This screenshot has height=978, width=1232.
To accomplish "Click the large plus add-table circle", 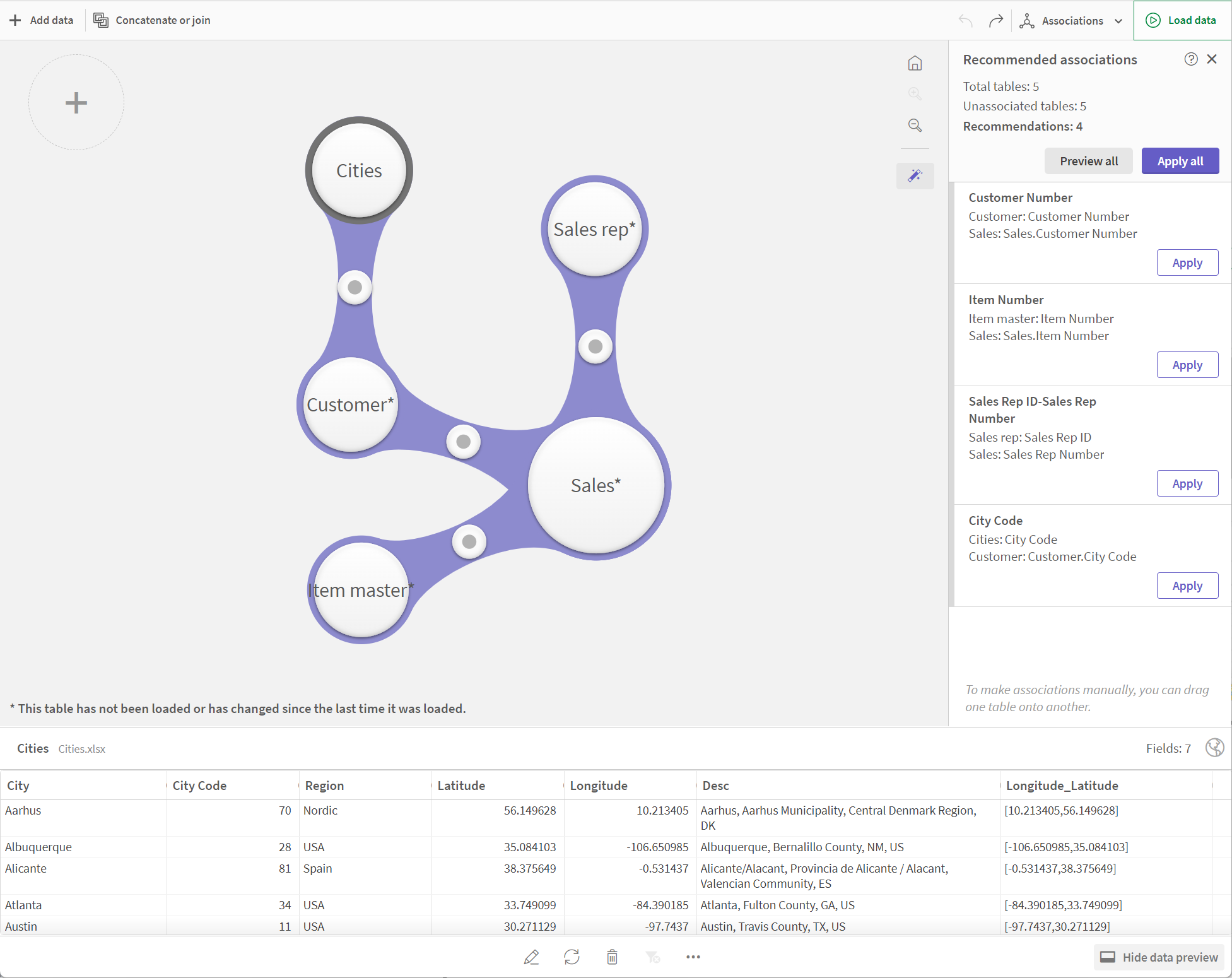I will 76,102.
